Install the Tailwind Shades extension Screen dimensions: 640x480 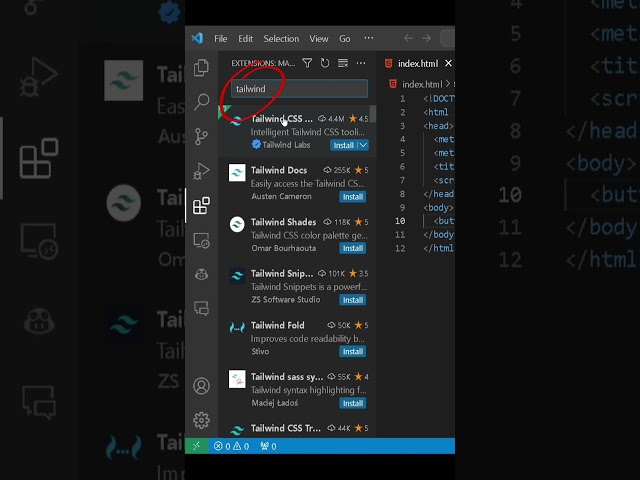click(353, 248)
